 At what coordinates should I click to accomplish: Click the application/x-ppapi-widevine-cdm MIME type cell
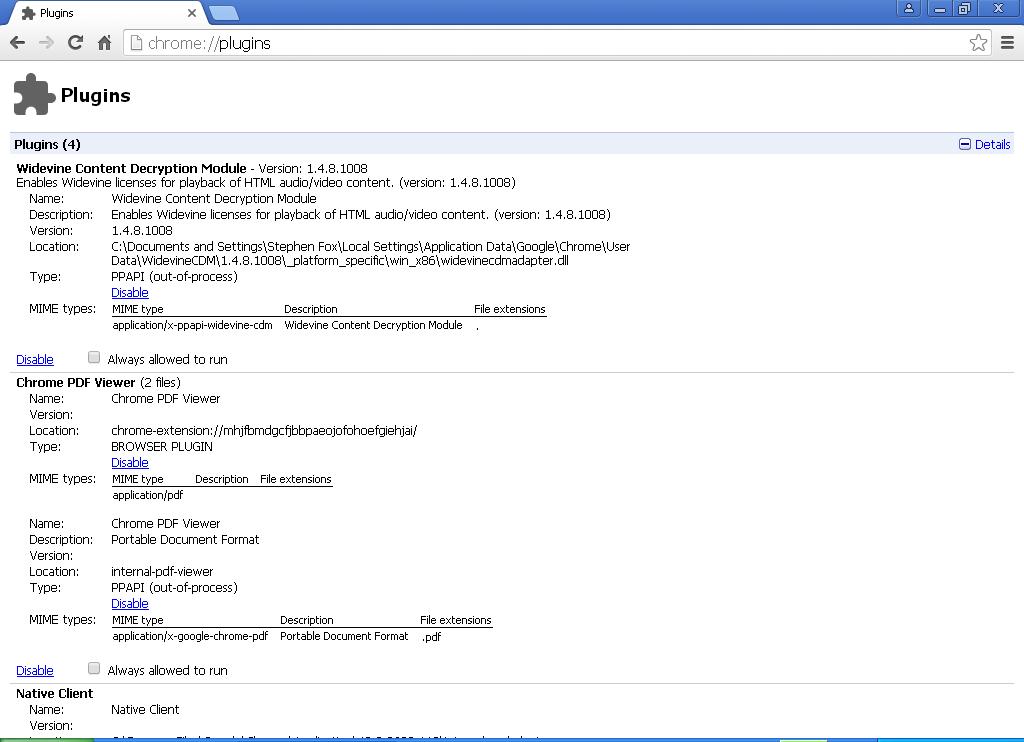193,325
